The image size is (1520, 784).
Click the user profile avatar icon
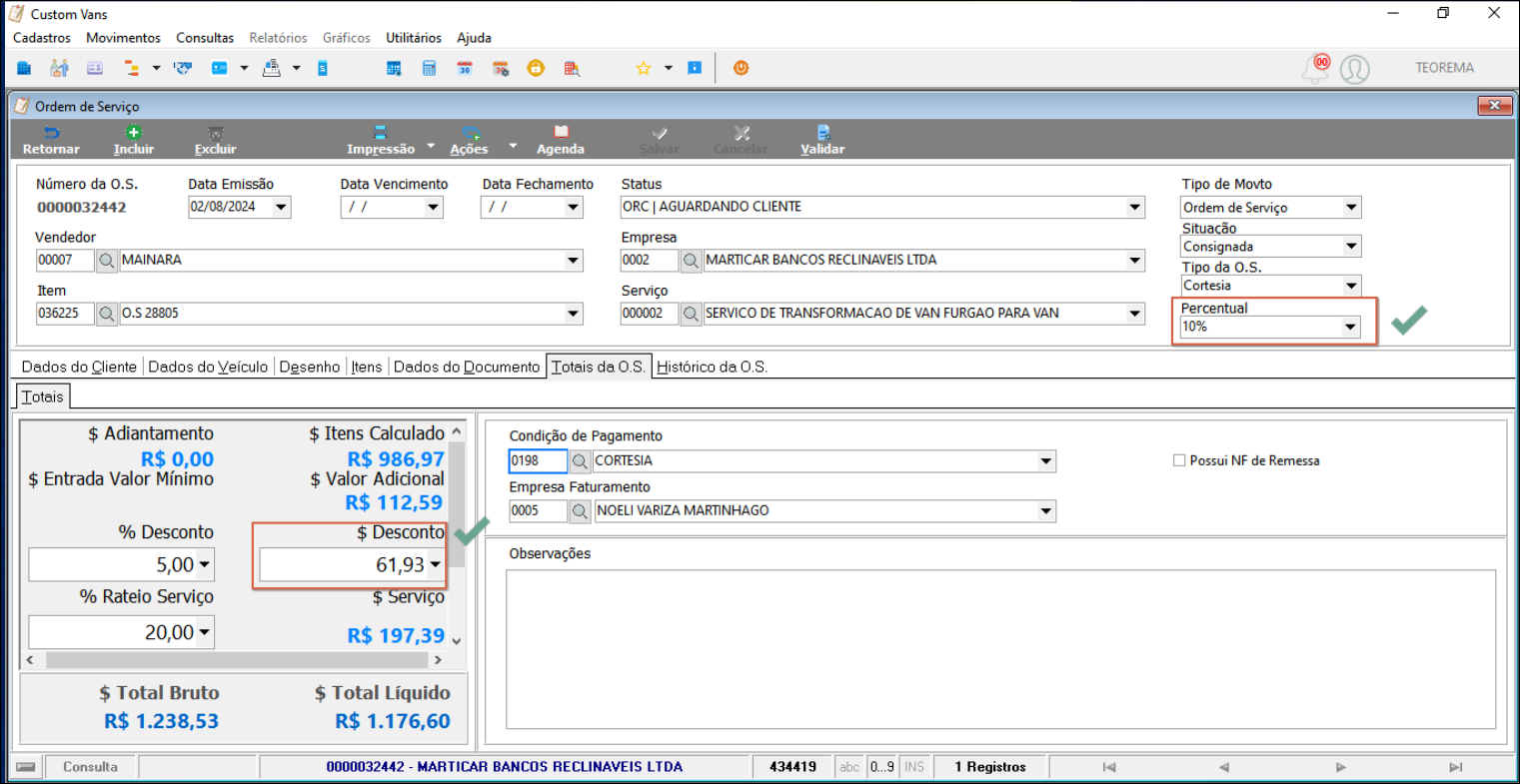click(1355, 69)
